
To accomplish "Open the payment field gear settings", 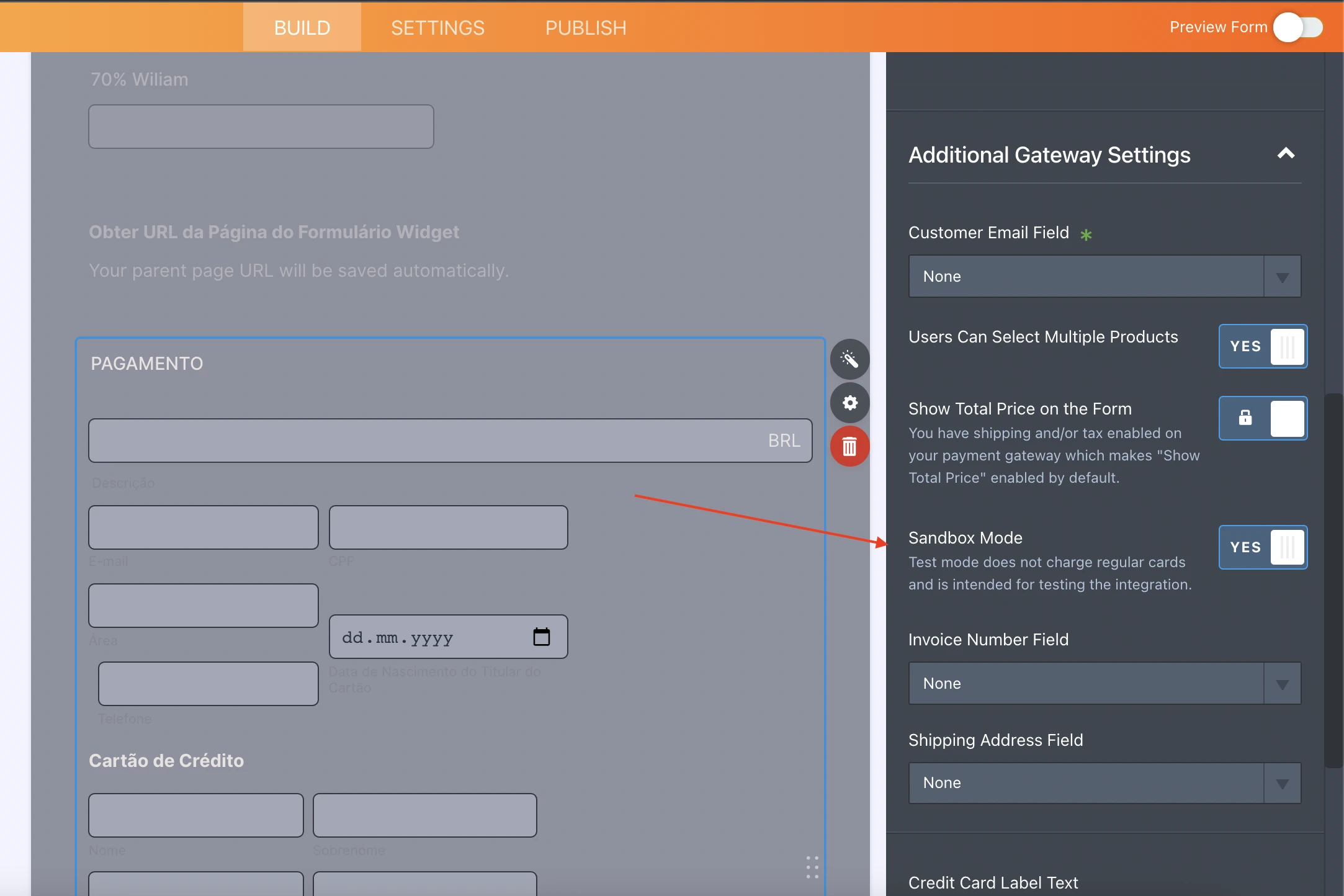I will (849, 403).
